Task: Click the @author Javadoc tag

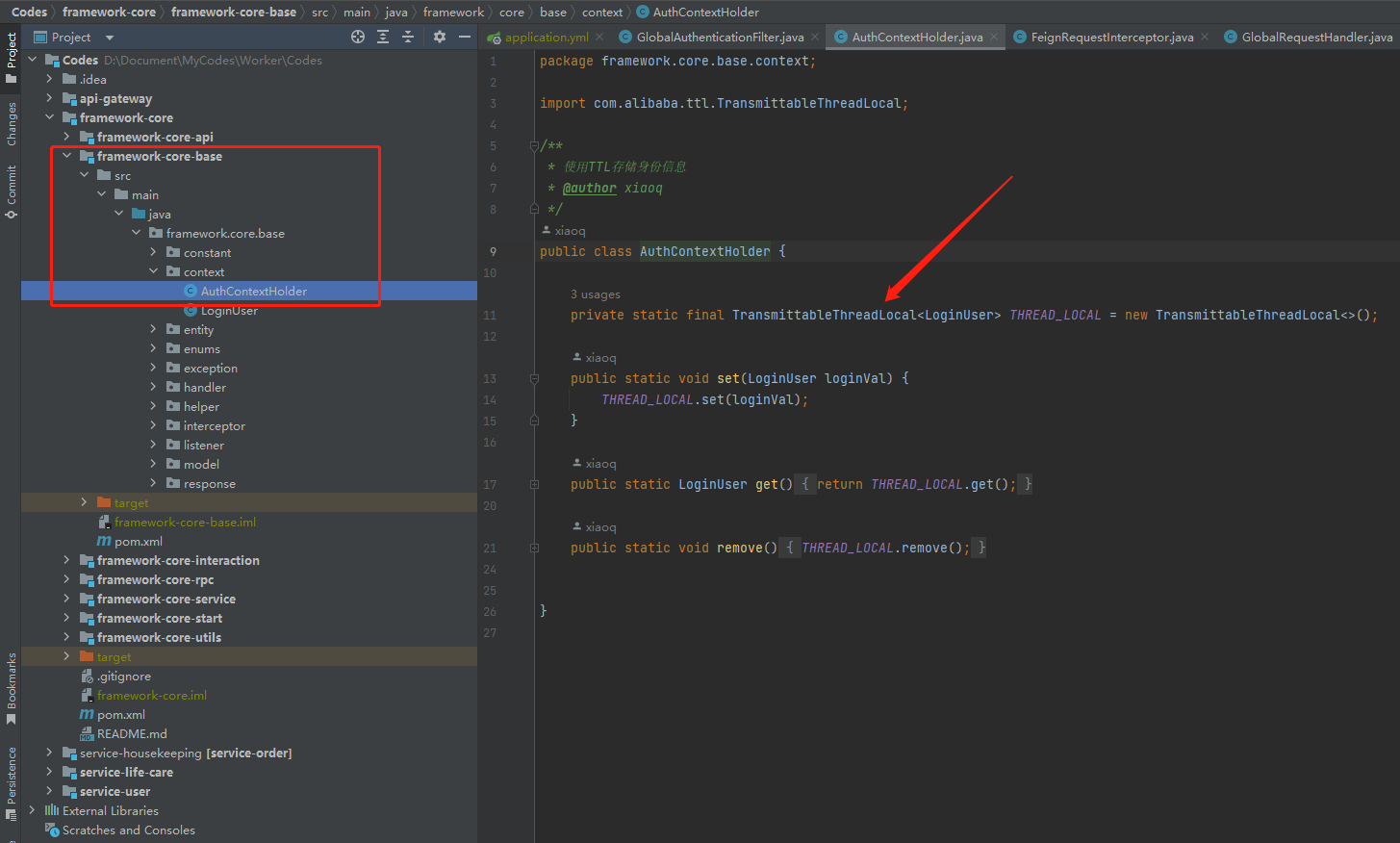Action: click(590, 188)
